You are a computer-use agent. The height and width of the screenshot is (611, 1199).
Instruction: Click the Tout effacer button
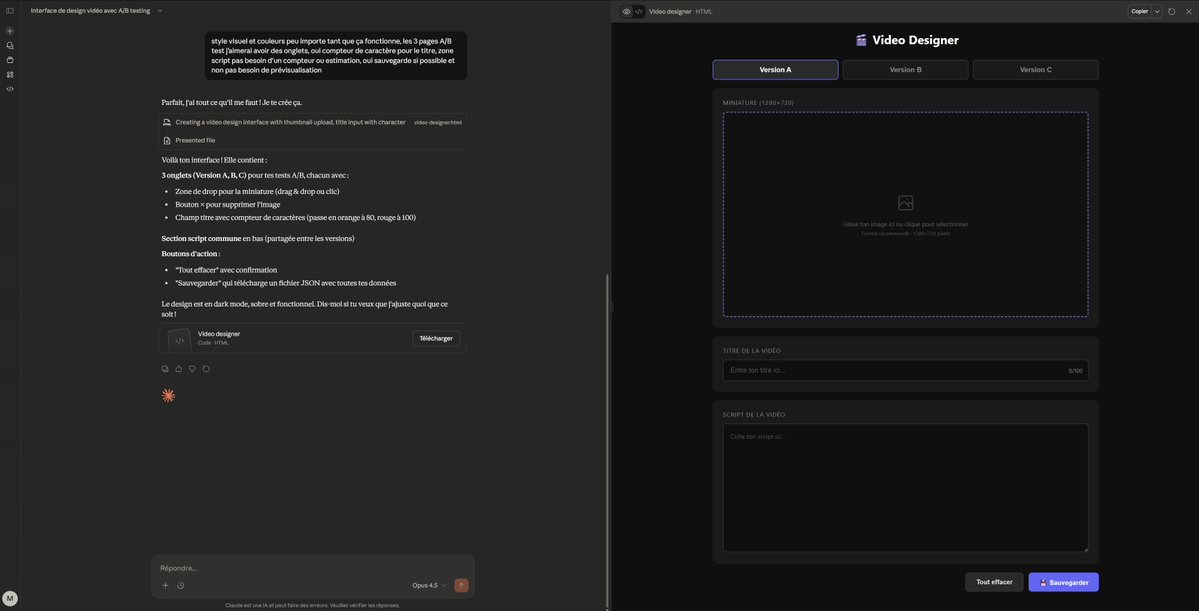pos(994,582)
